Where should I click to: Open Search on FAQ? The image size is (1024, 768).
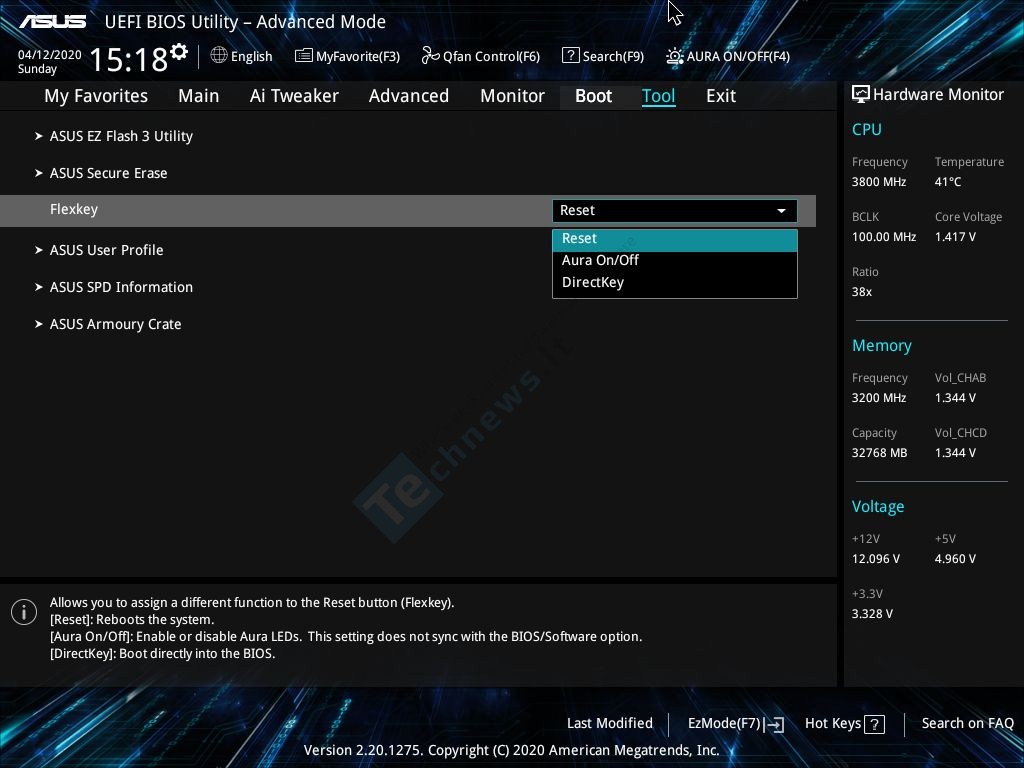pyautogui.click(x=967, y=723)
